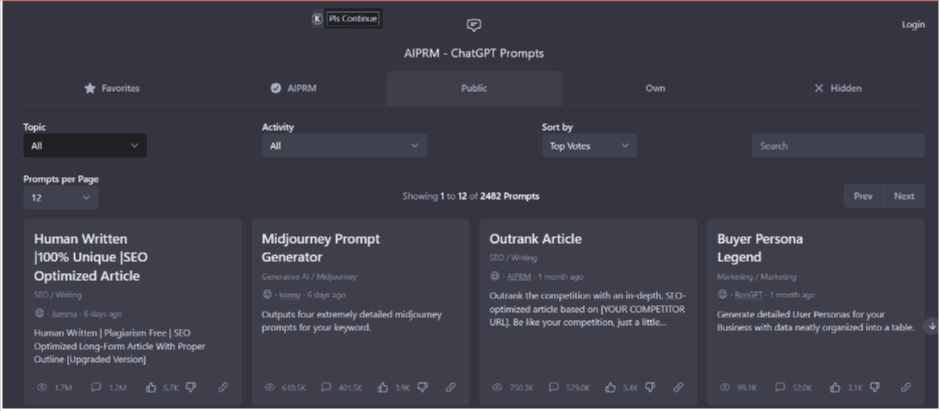Open the Hidden tab
This screenshot has height=411, width=940.
click(x=837, y=88)
